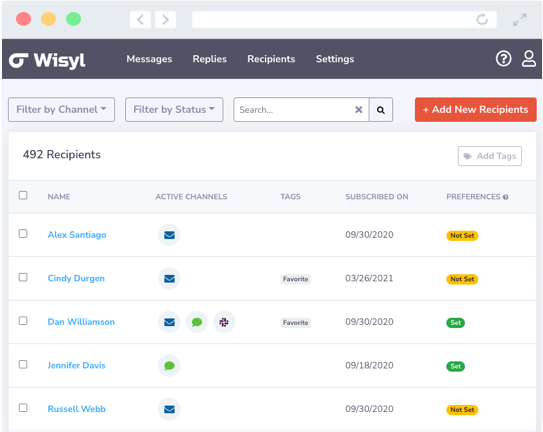The image size is (543, 432).
Task: Click Jennifer Davis's SMS chat bubble icon
Action: [169, 366]
